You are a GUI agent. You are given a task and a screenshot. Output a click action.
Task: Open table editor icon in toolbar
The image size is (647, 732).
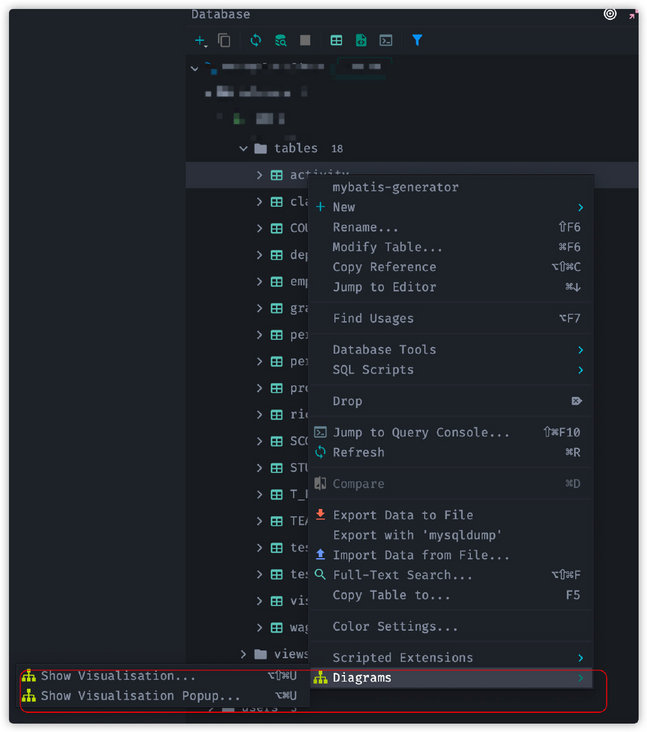click(x=336, y=41)
